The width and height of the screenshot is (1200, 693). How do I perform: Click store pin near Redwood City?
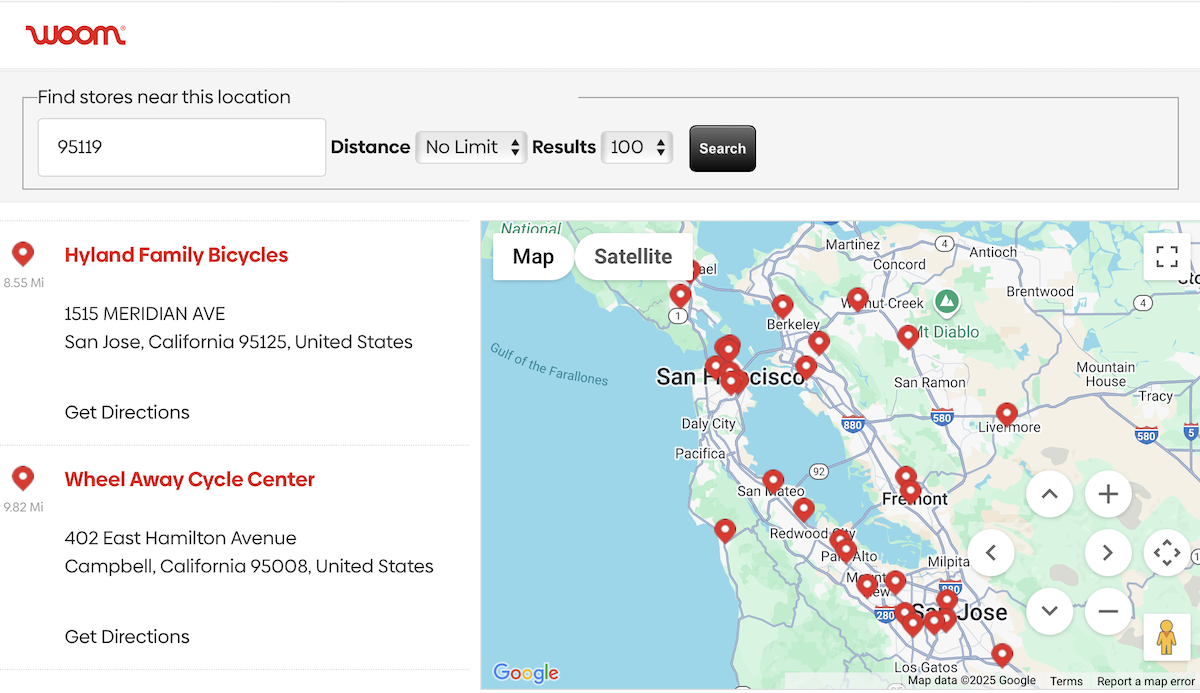[x=804, y=509]
